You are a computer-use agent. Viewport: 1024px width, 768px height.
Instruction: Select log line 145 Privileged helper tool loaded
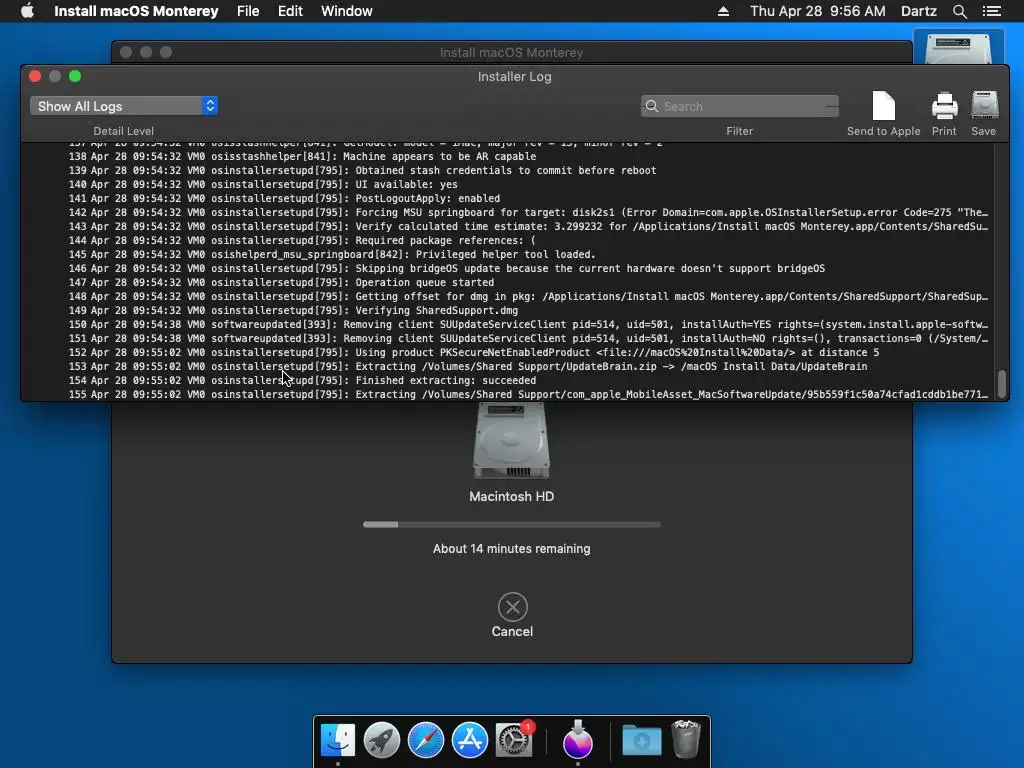coord(509,255)
